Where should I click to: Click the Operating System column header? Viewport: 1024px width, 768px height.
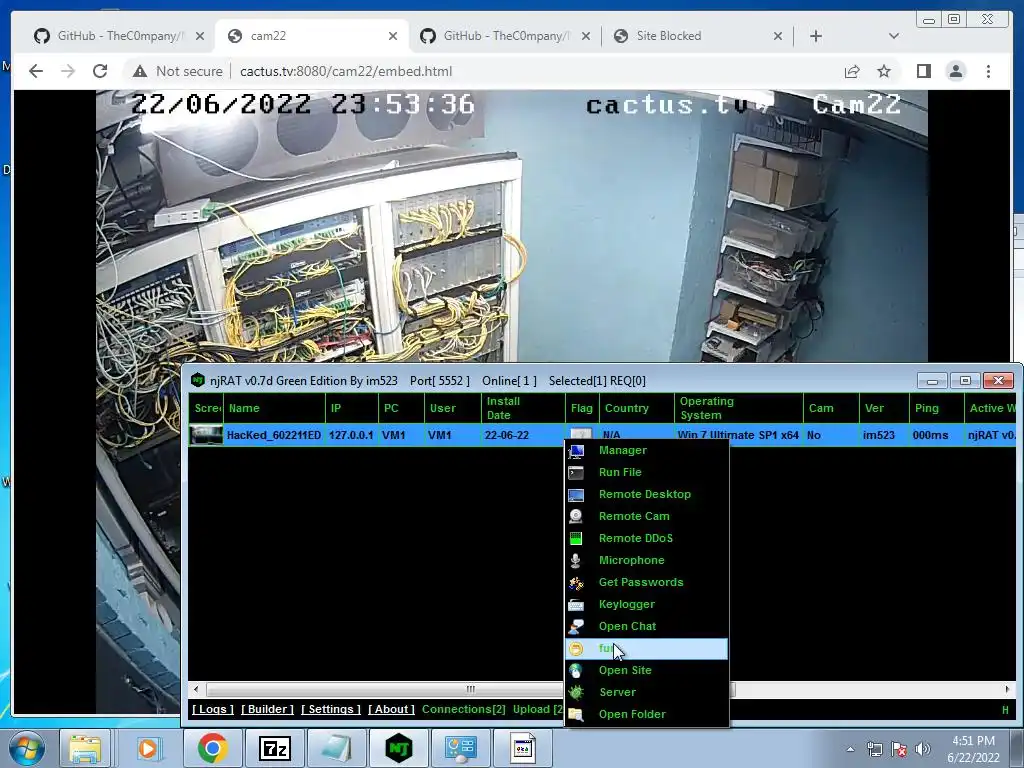[x=738, y=408]
